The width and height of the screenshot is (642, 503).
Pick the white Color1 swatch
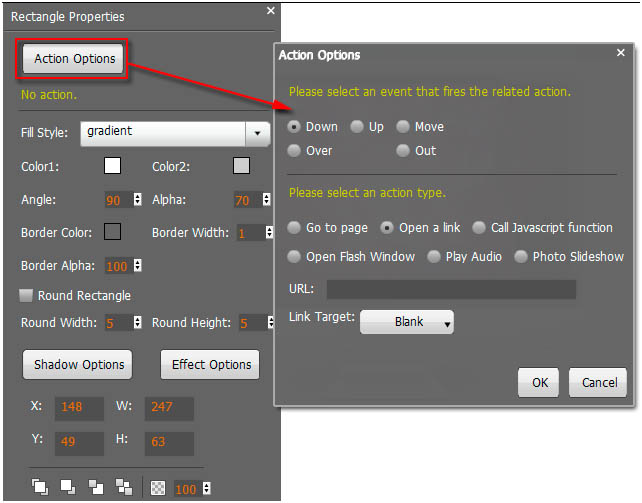pyautogui.click(x=112, y=166)
